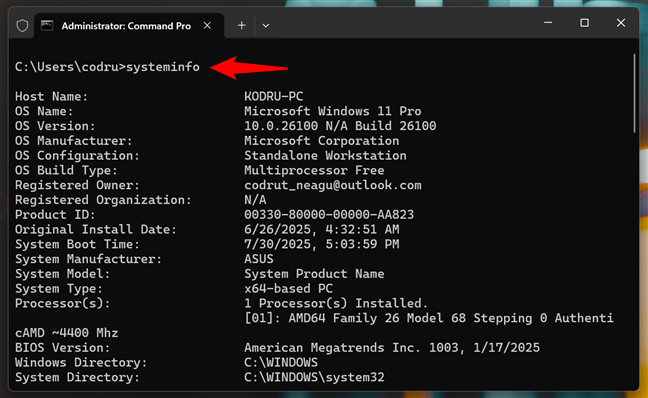Viewport: 648px width, 398px height.
Task: Click the AMD64 Family 26 processor line
Action: [429, 318]
